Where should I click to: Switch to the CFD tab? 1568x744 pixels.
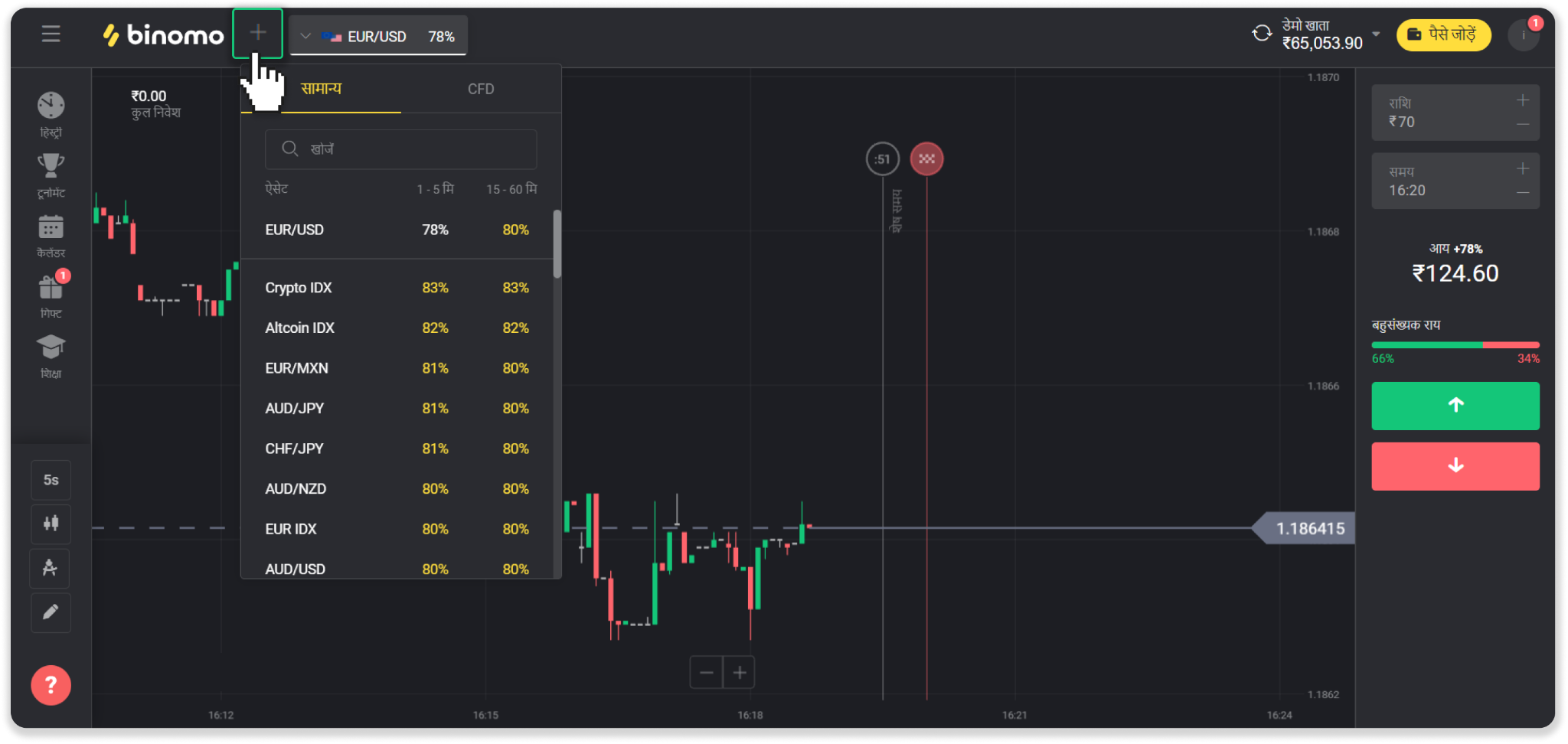click(x=481, y=89)
